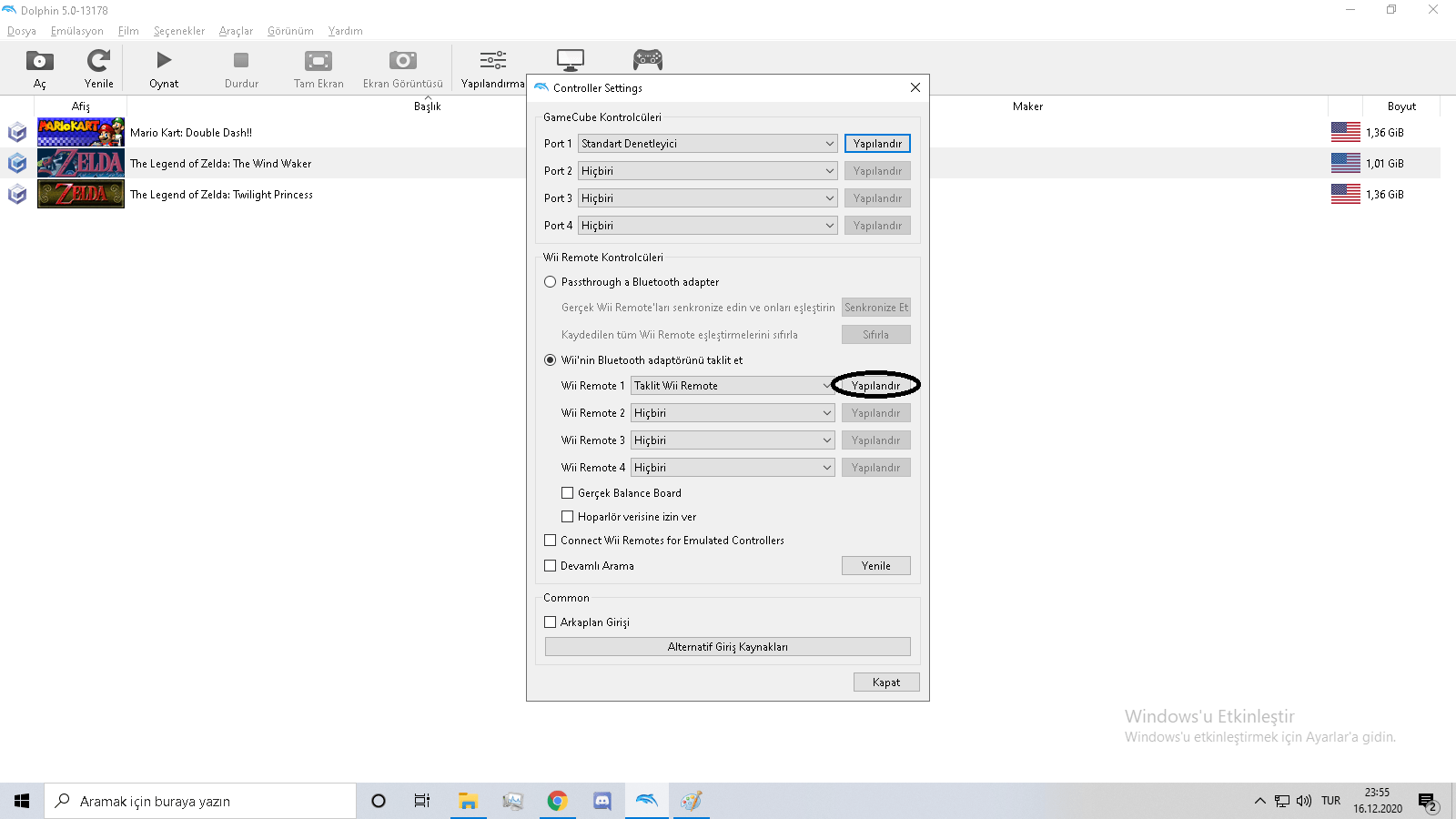Screen dimensions: 1456x819
Task: Click Yapılandır for Wii Remote 1
Action: point(875,386)
